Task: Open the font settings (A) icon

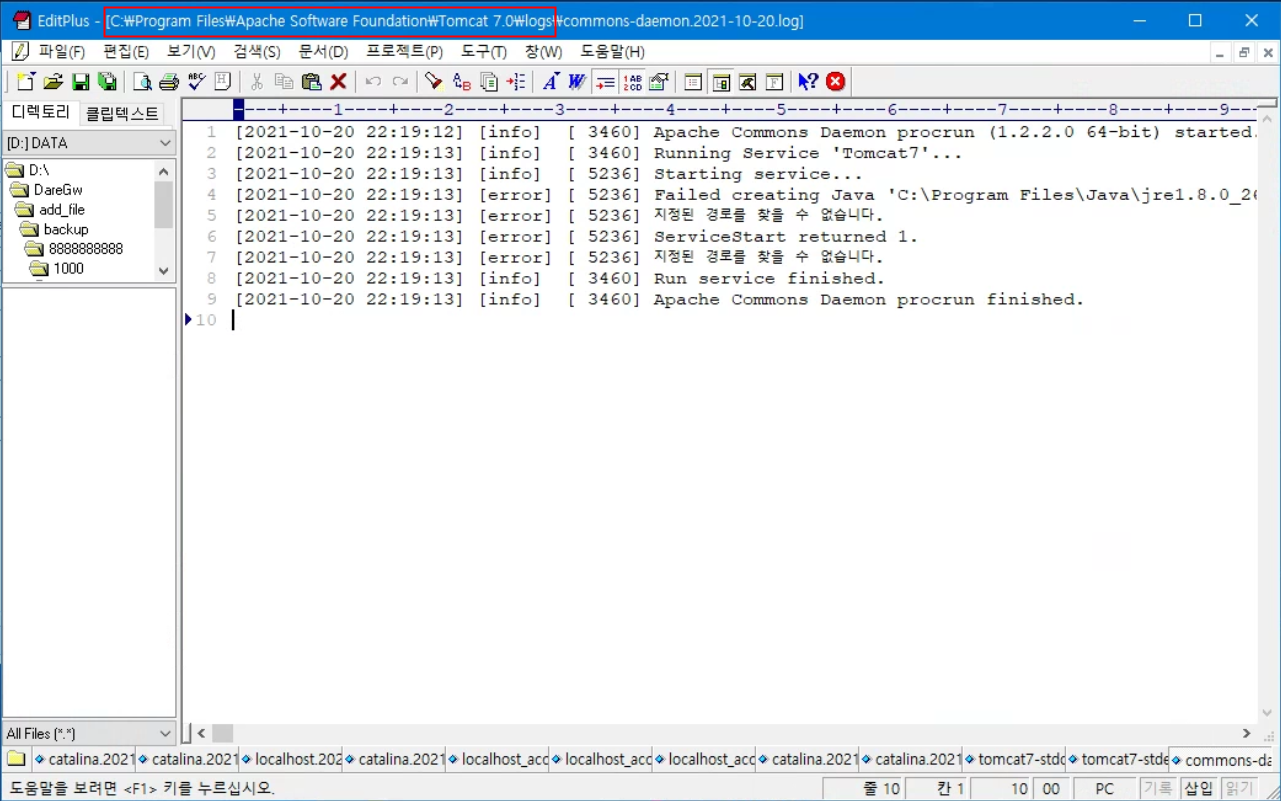Action: pyautogui.click(x=550, y=82)
